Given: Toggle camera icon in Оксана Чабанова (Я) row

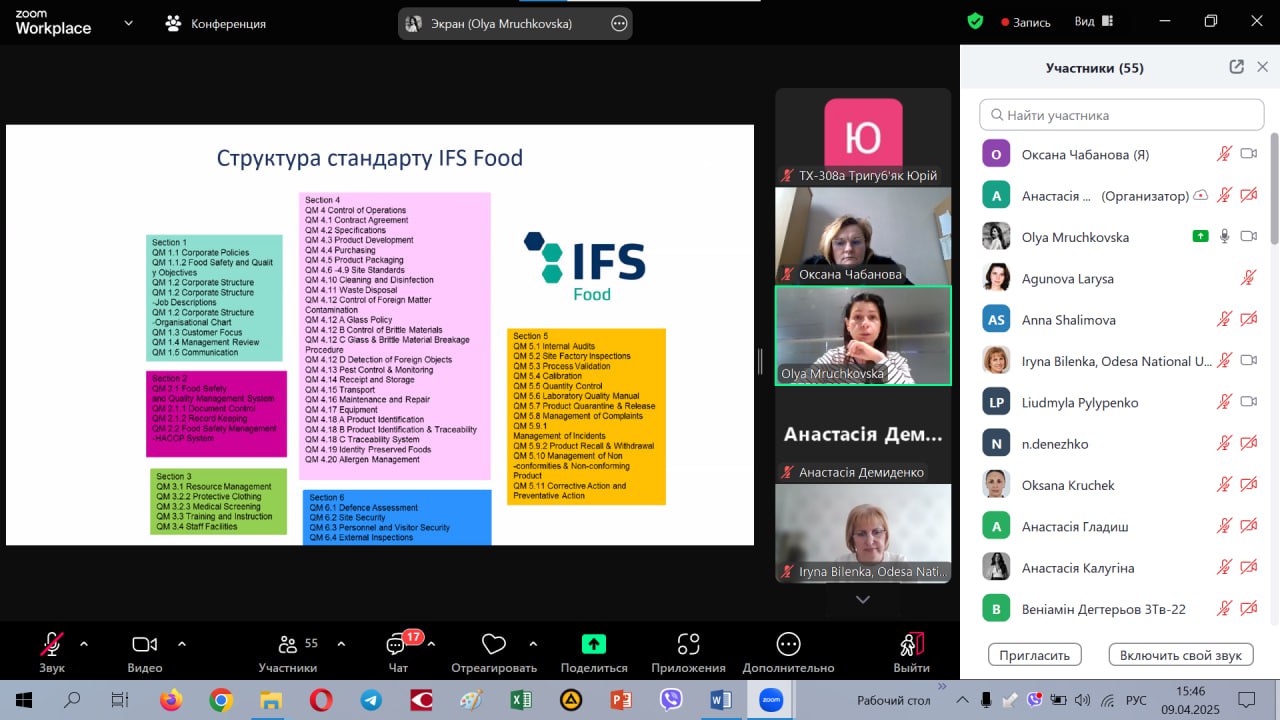Looking at the screenshot, I should click(1248, 154).
